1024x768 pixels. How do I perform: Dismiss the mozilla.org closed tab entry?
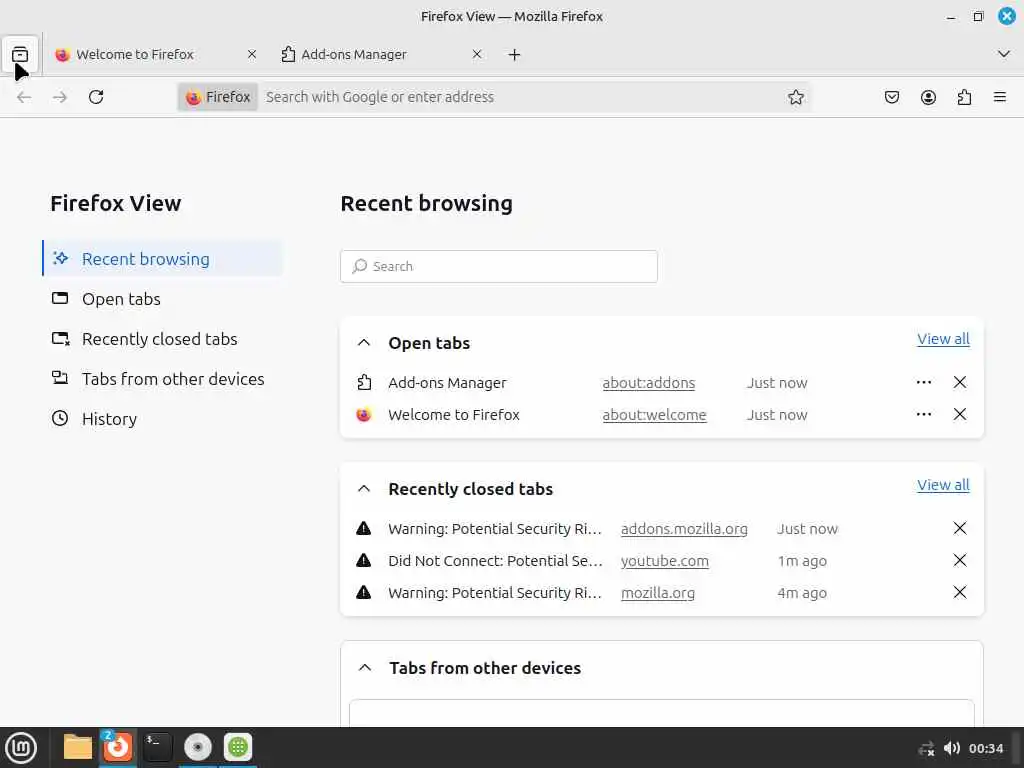(x=959, y=592)
